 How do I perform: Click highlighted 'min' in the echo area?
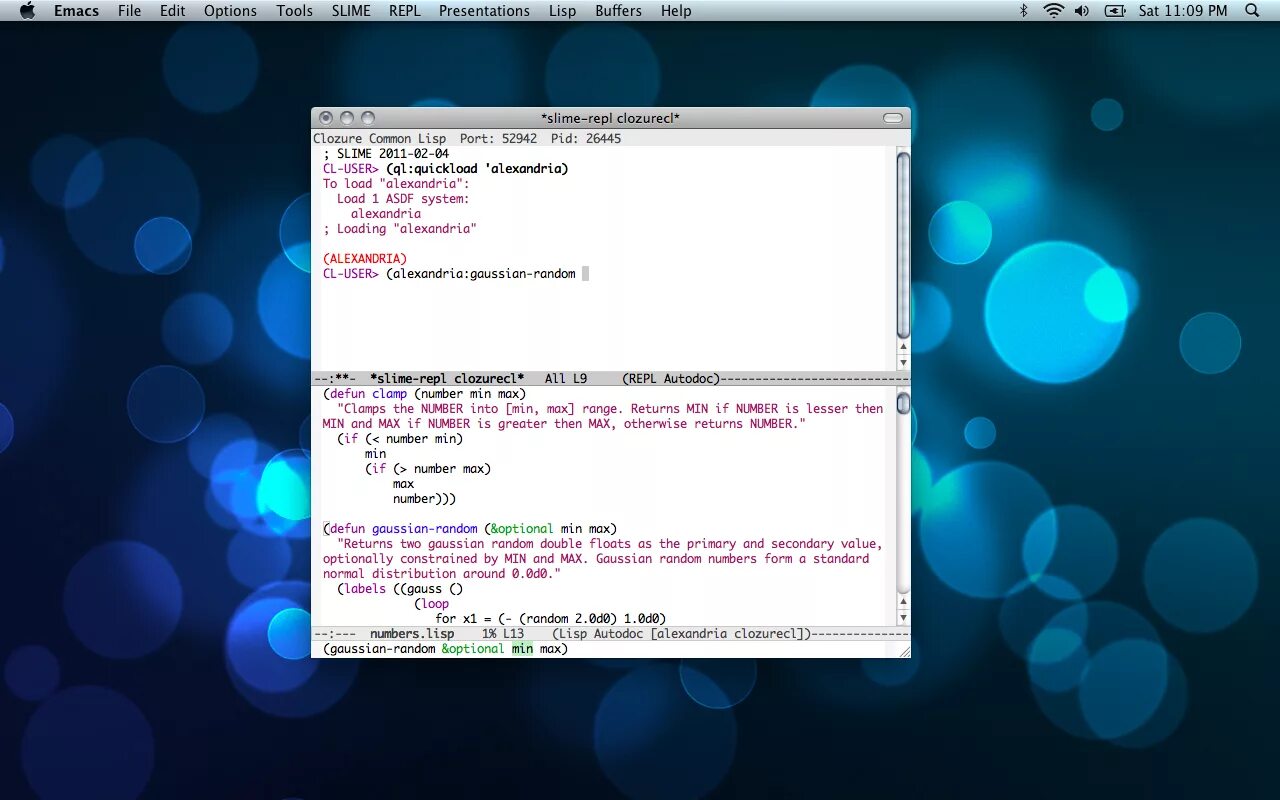point(523,649)
